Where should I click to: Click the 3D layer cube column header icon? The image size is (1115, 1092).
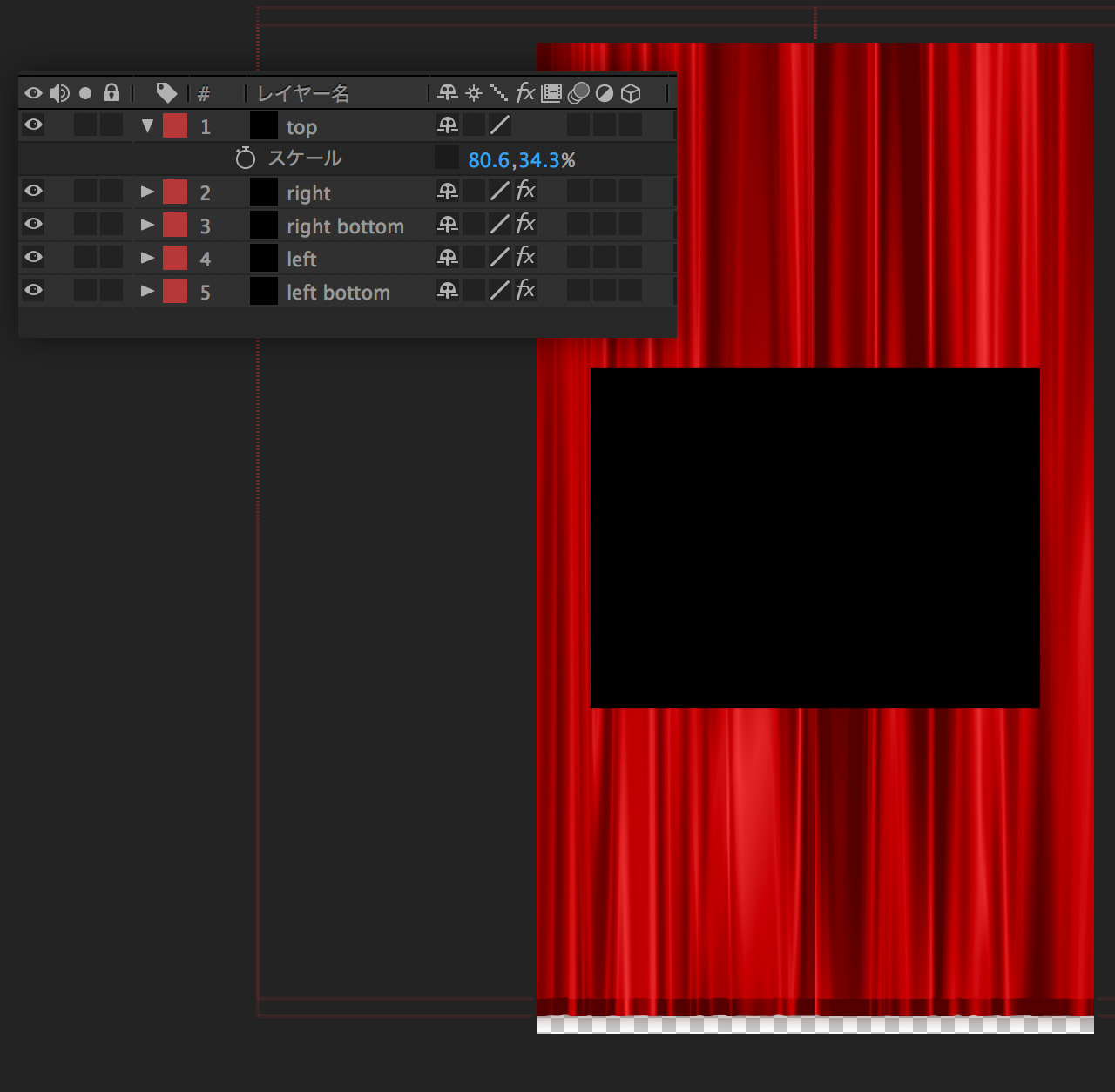click(x=631, y=93)
